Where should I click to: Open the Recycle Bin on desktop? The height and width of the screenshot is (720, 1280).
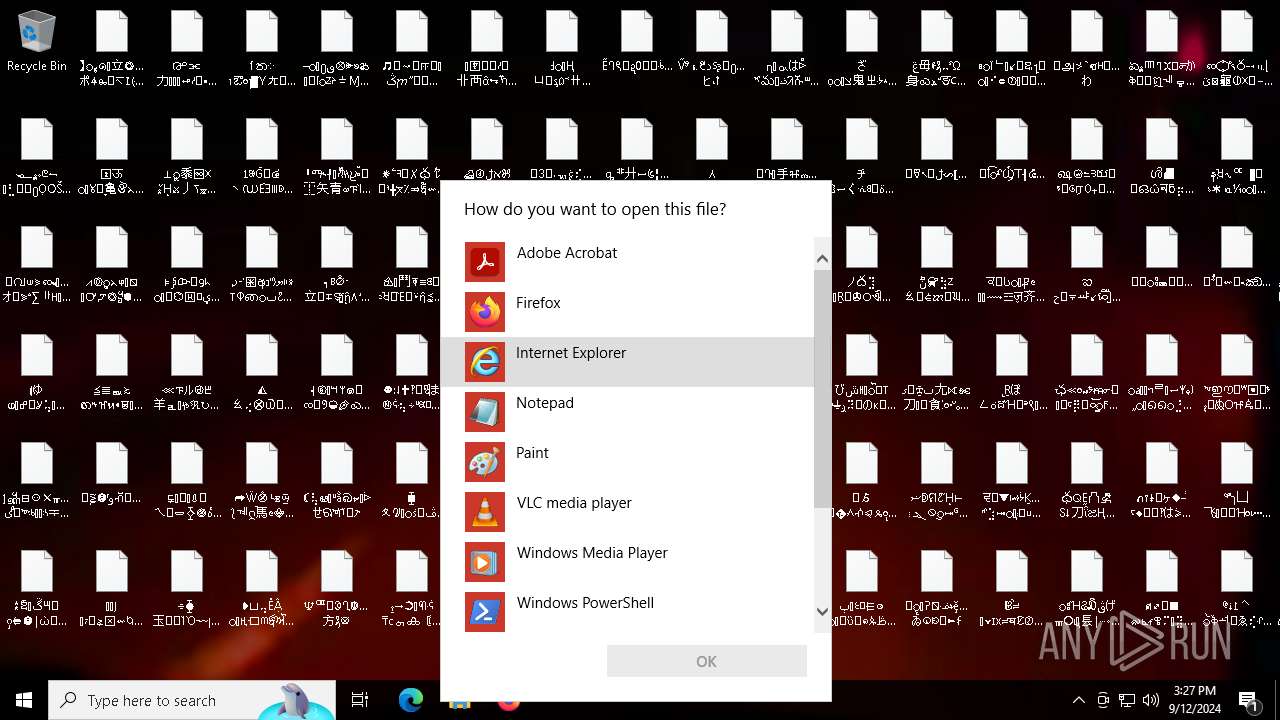point(37,42)
